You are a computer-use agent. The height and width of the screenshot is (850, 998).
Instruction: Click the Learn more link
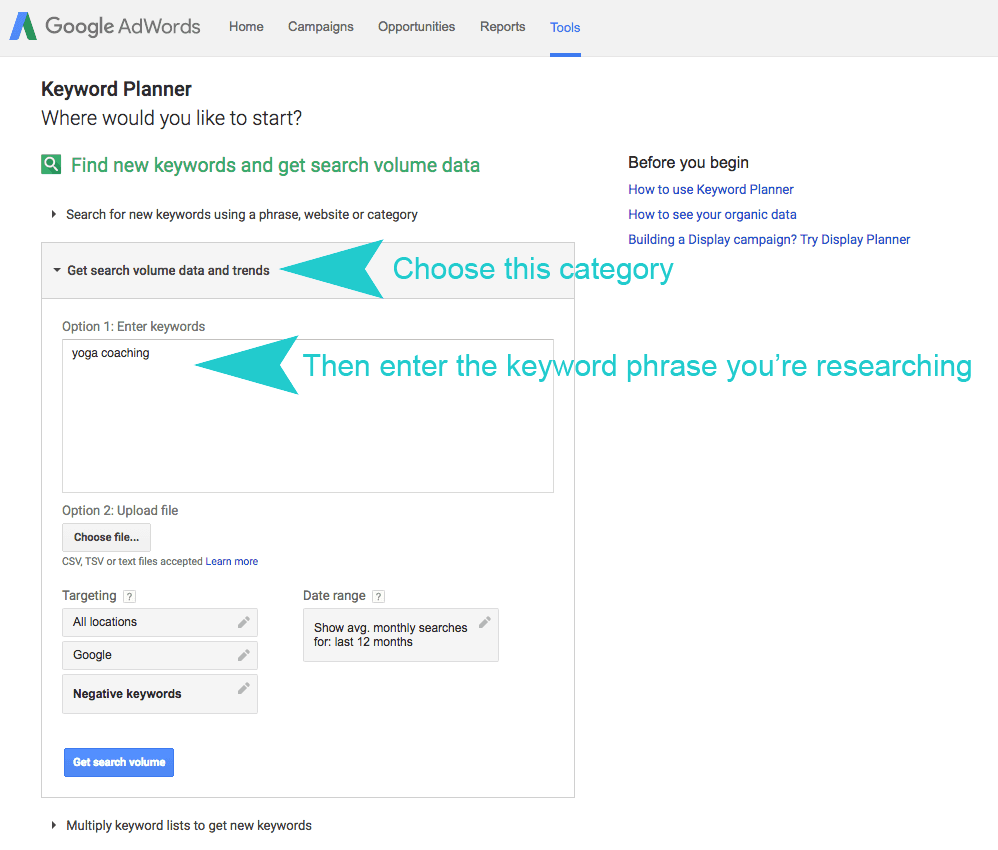click(x=232, y=562)
